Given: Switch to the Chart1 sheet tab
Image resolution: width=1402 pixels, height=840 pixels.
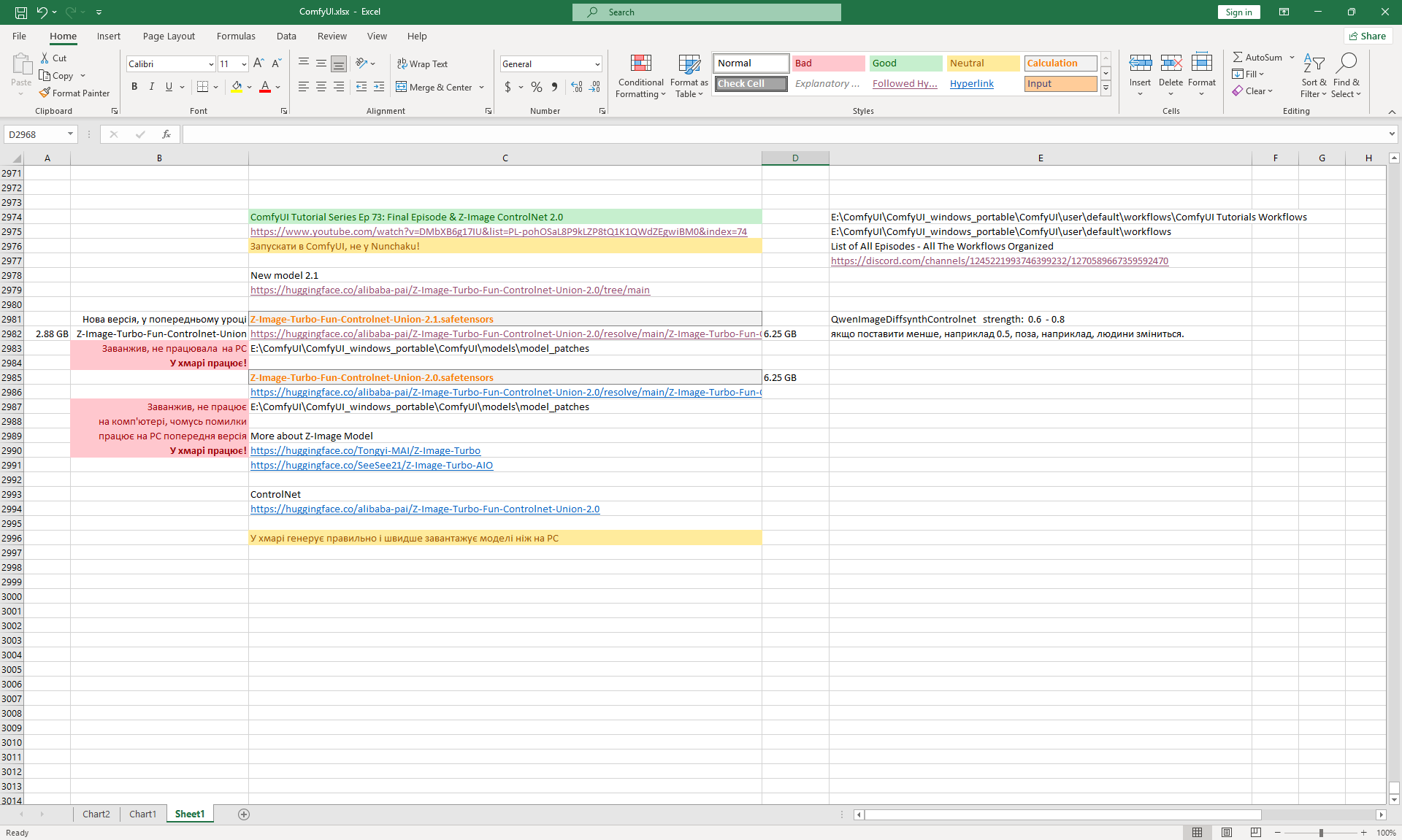Looking at the screenshot, I should point(142,814).
